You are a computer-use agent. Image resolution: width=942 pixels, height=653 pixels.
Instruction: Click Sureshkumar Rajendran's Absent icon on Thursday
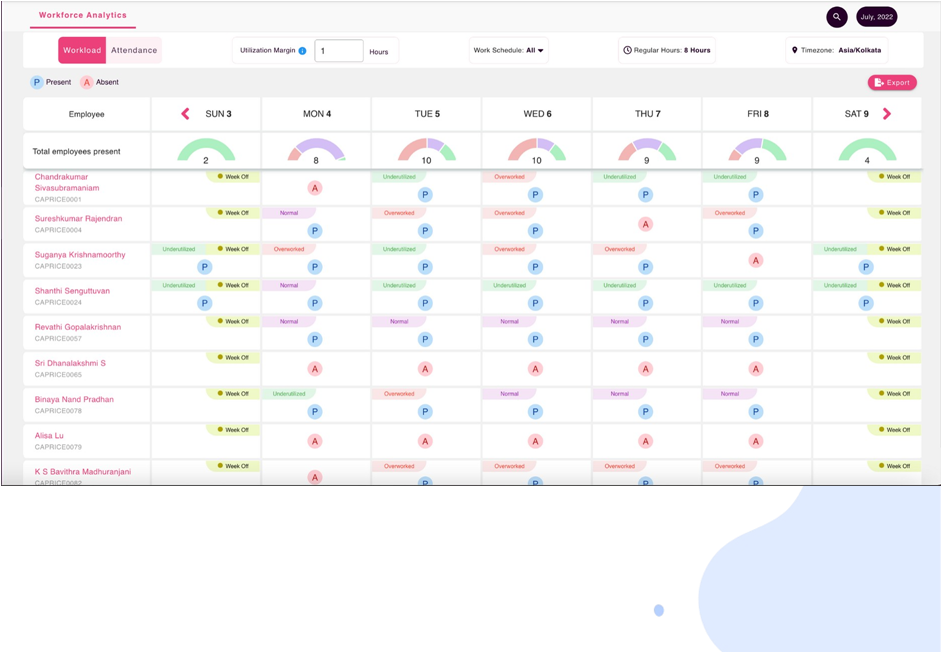645,224
